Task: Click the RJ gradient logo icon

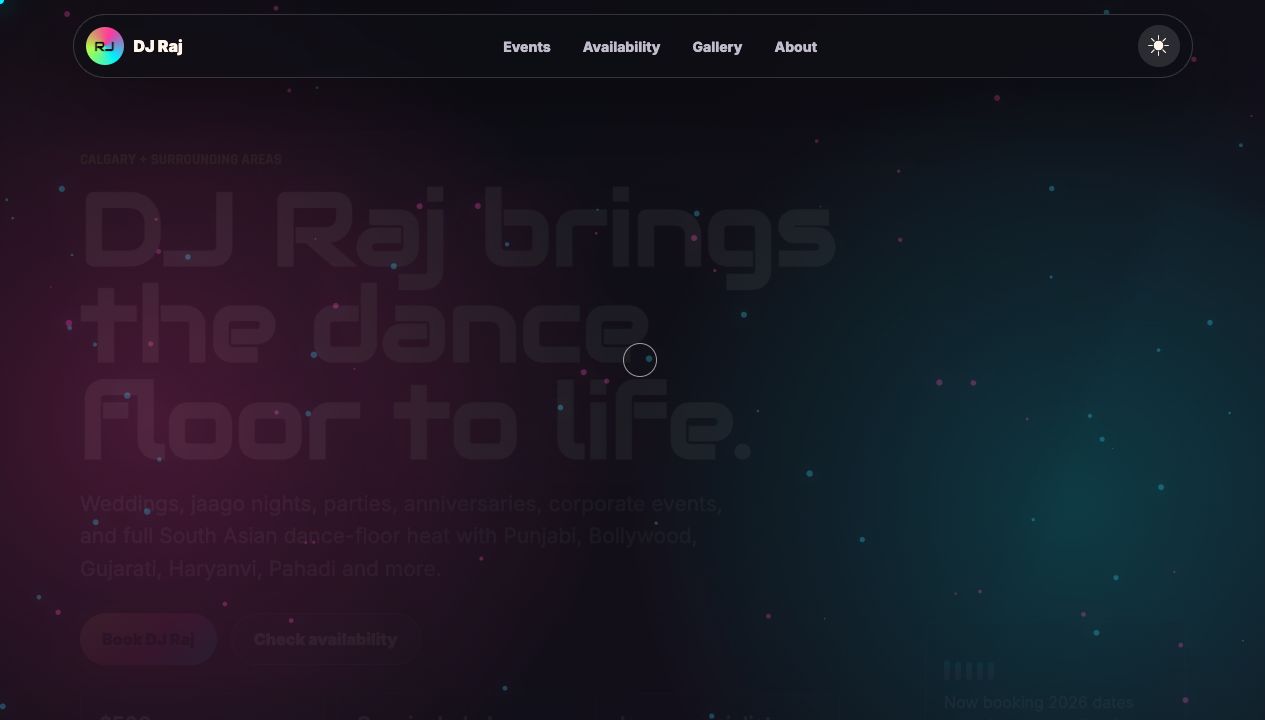Action: click(x=105, y=46)
